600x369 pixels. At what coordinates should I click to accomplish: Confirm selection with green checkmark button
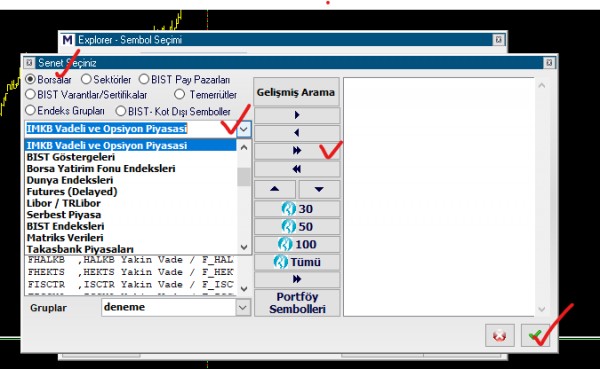click(535, 336)
